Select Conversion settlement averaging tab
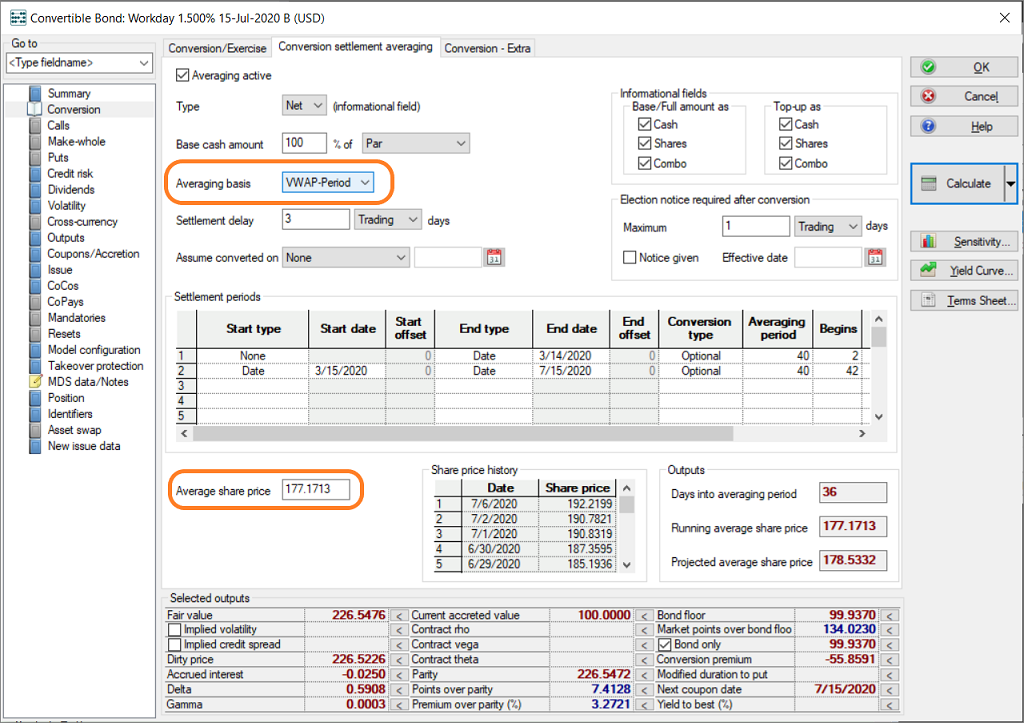This screenshot has height=723, width=1024. (x=355, y=46)
